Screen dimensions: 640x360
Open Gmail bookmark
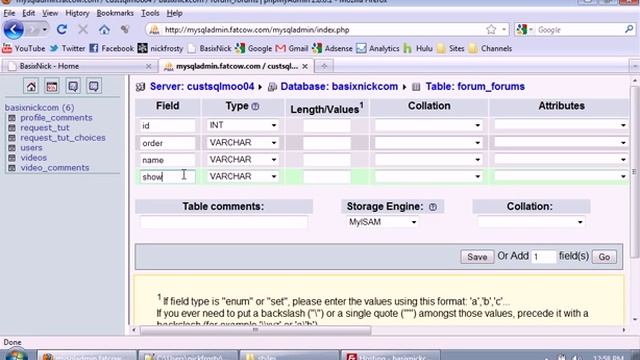(292, 48)
